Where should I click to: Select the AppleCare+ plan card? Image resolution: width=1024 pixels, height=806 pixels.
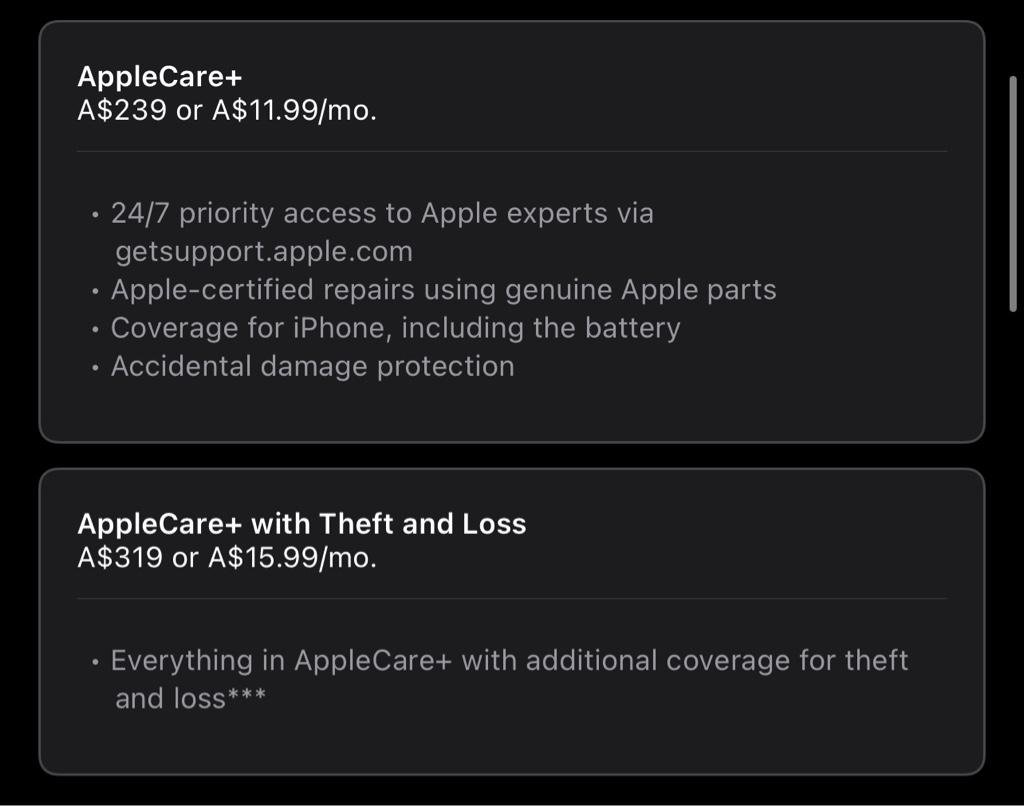tap(511, 232)
